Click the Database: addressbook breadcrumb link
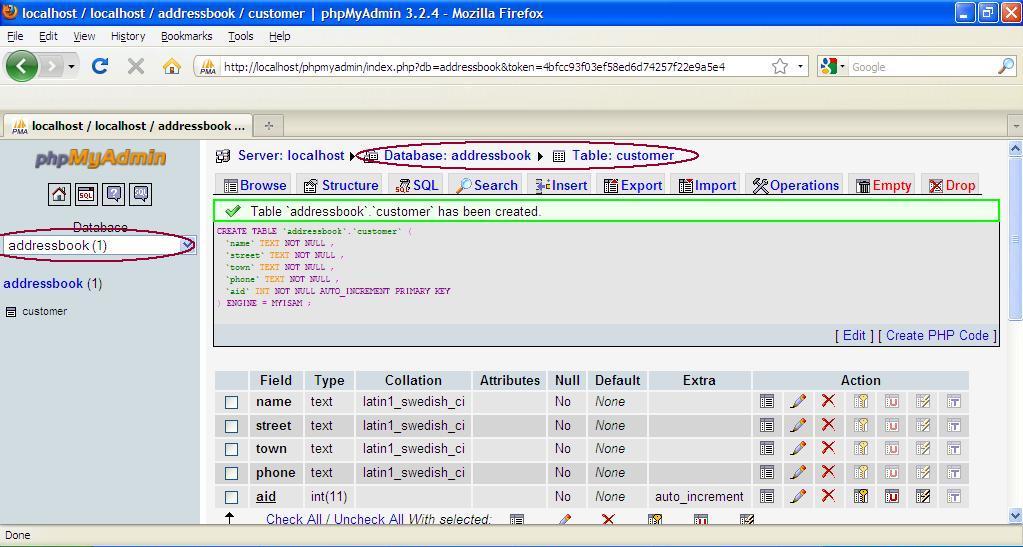Screen dimensions: 1023x547 (457, 155)
